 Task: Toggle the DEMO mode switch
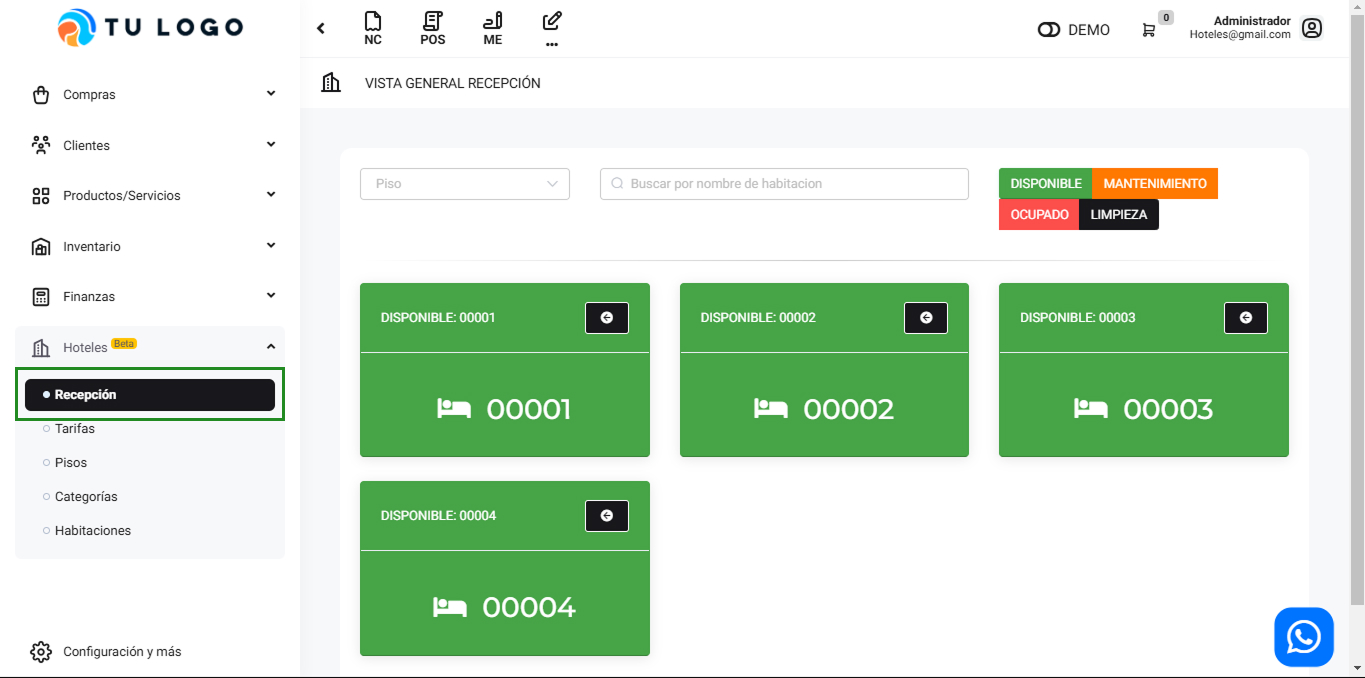(1049, 30)
